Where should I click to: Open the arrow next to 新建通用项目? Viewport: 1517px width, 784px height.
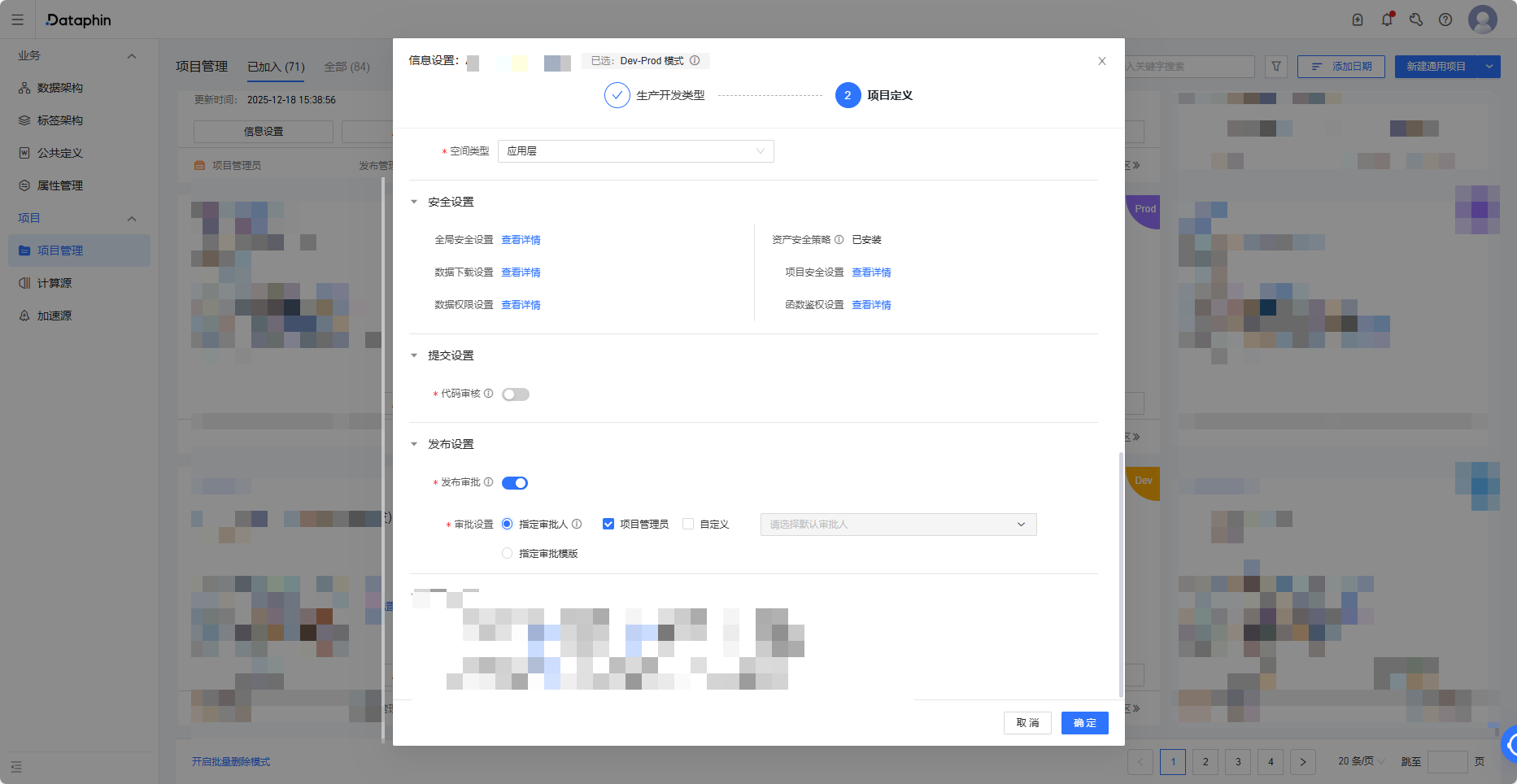point(1489,67)
